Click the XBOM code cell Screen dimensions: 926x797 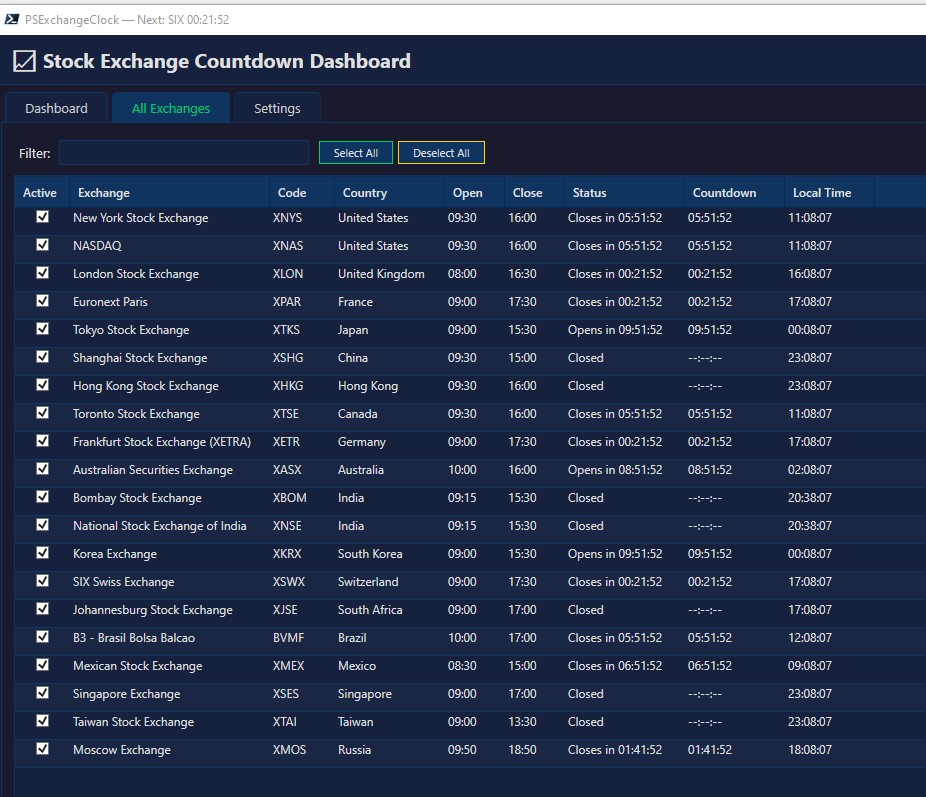(289, 498)
